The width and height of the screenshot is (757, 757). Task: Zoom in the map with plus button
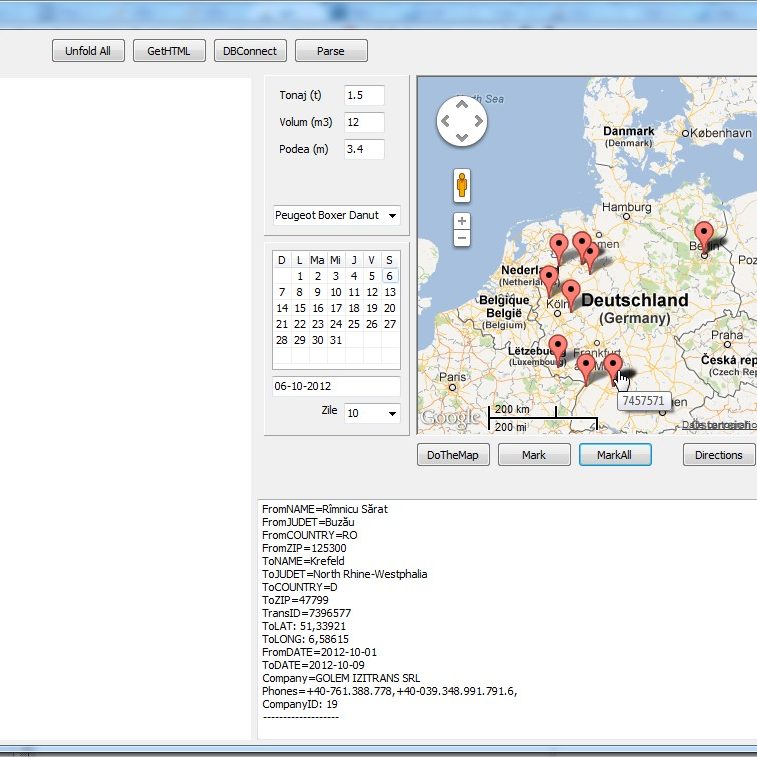461,221
